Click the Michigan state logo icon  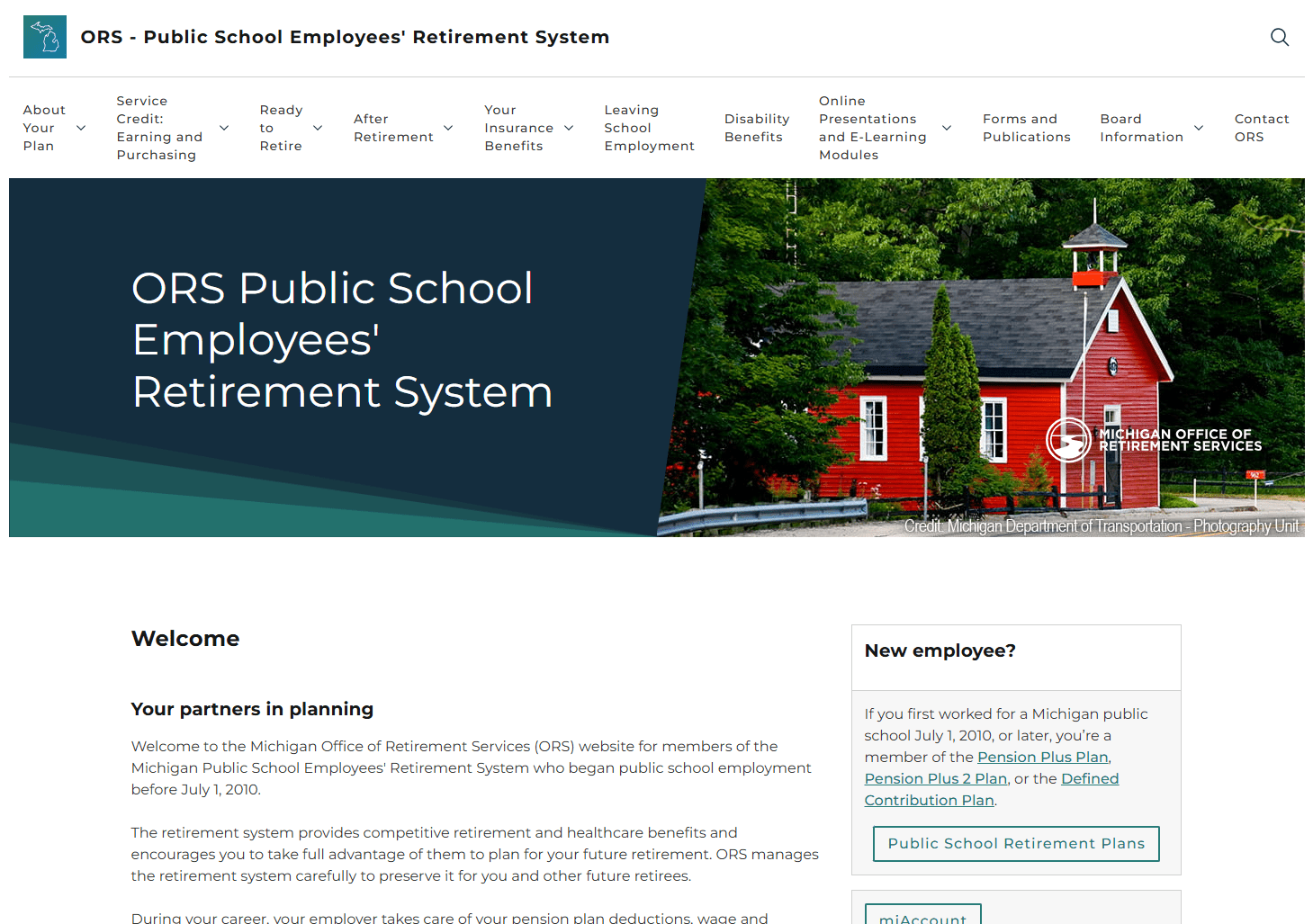[x=45, y=37]
